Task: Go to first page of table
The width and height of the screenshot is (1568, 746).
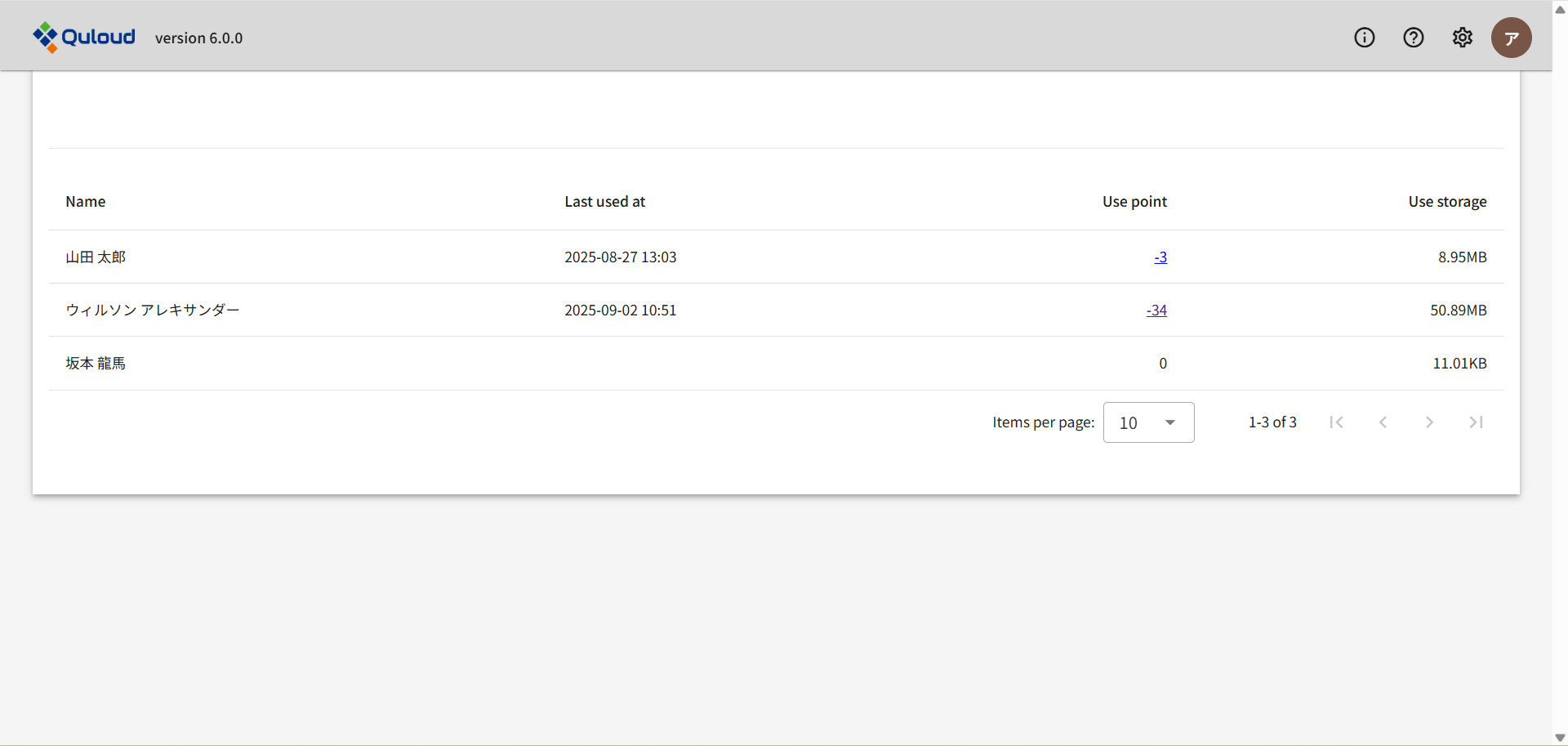Action: (1336, 422)
